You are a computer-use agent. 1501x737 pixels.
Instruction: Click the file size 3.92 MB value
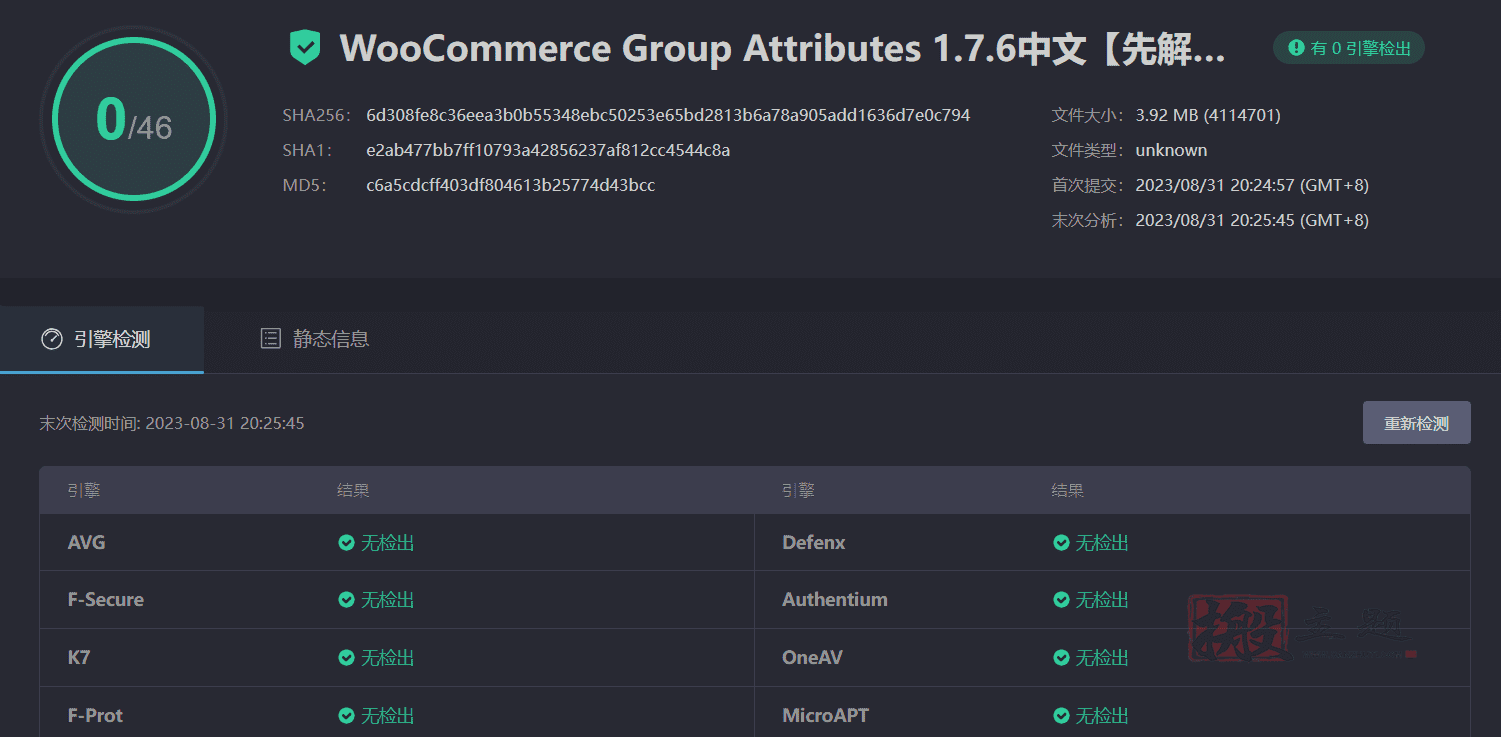pos(1208,115)
